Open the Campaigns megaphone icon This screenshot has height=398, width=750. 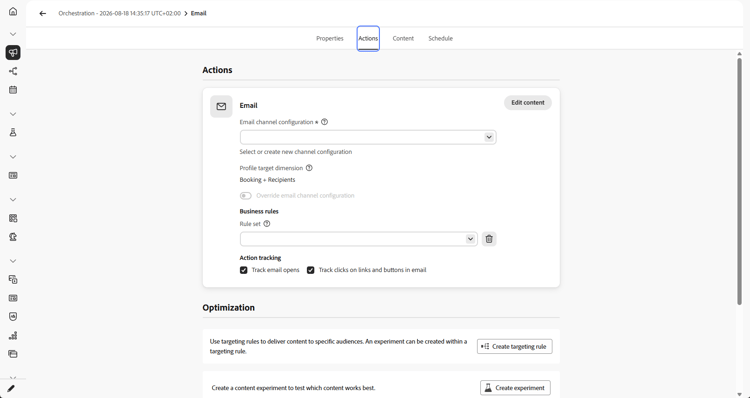pyautogui.click(x=13, y=53)
